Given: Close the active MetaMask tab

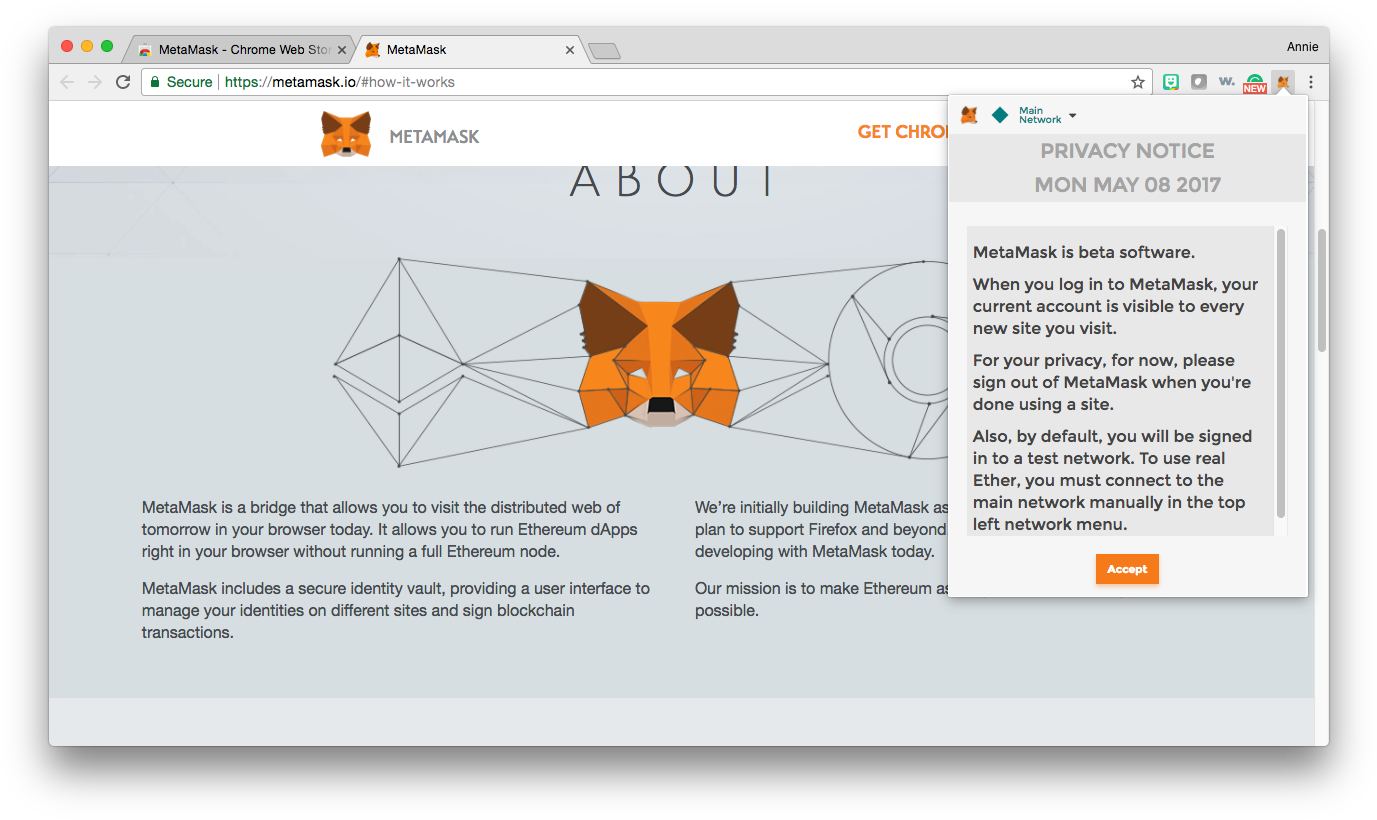Looking at the screenshot, I should (x=570, y=49).
